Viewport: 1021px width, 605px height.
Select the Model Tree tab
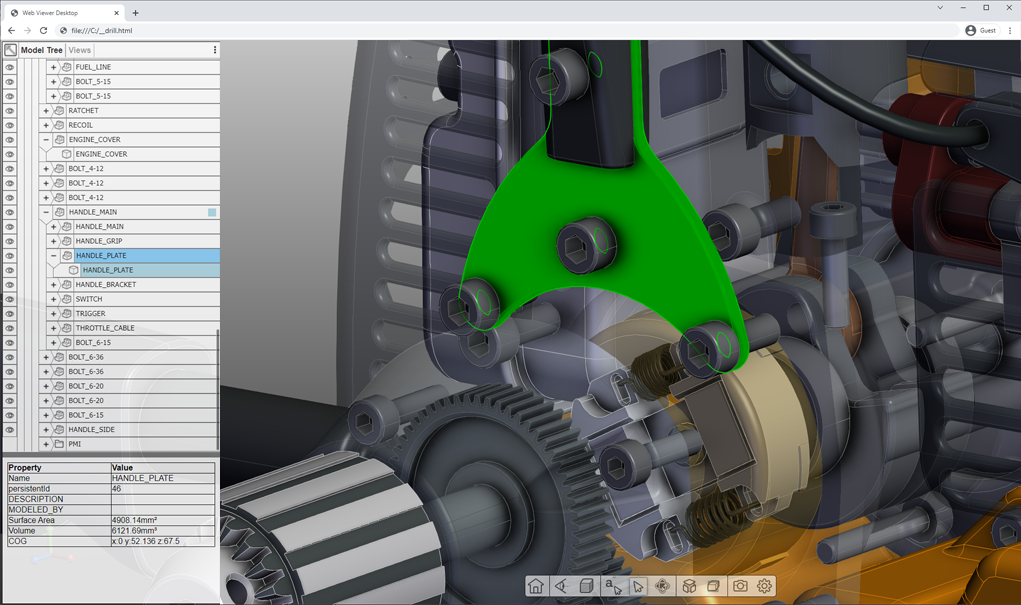[41, 50]
